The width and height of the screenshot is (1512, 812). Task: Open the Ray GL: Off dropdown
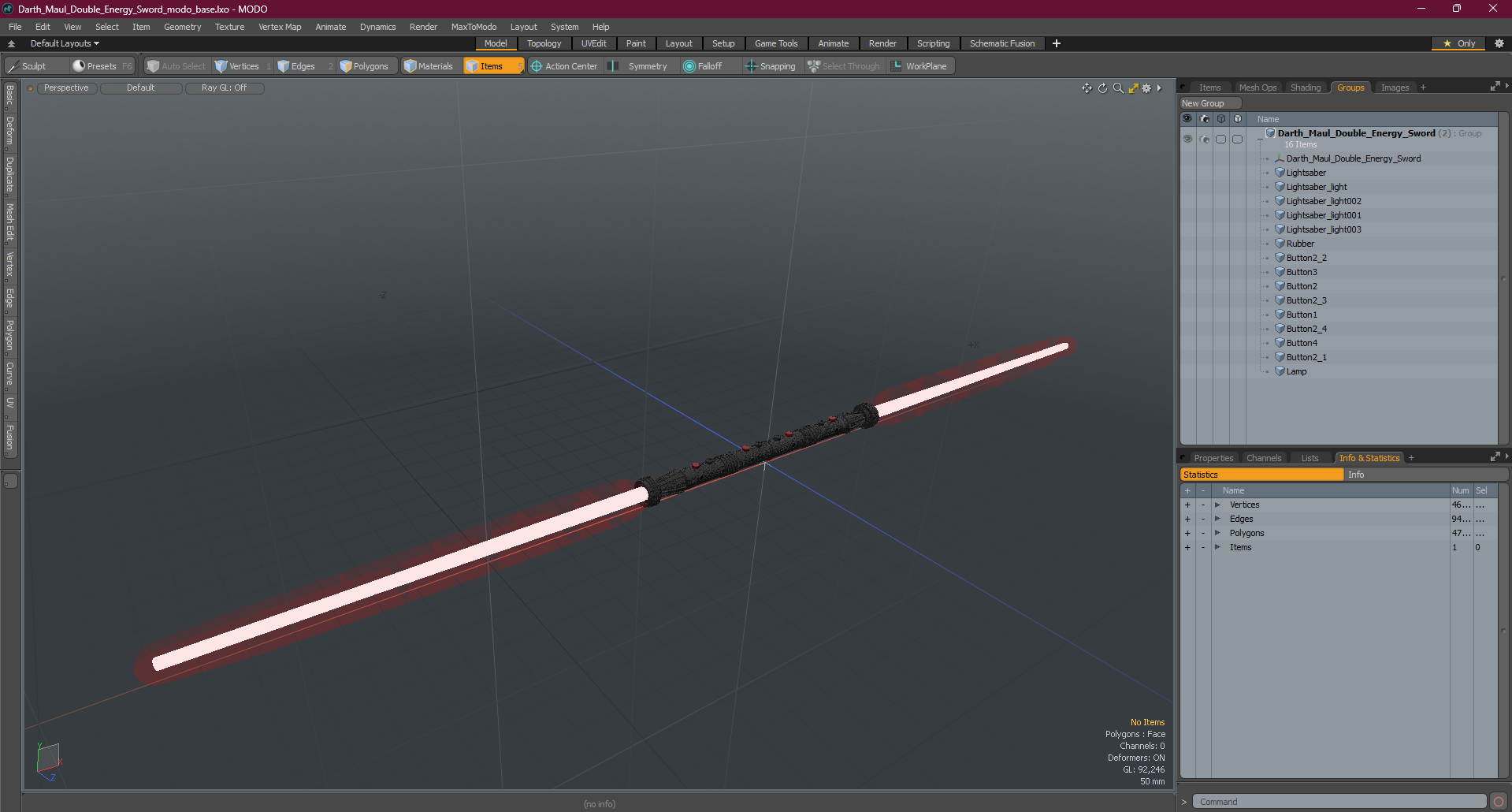pos(224,88)
